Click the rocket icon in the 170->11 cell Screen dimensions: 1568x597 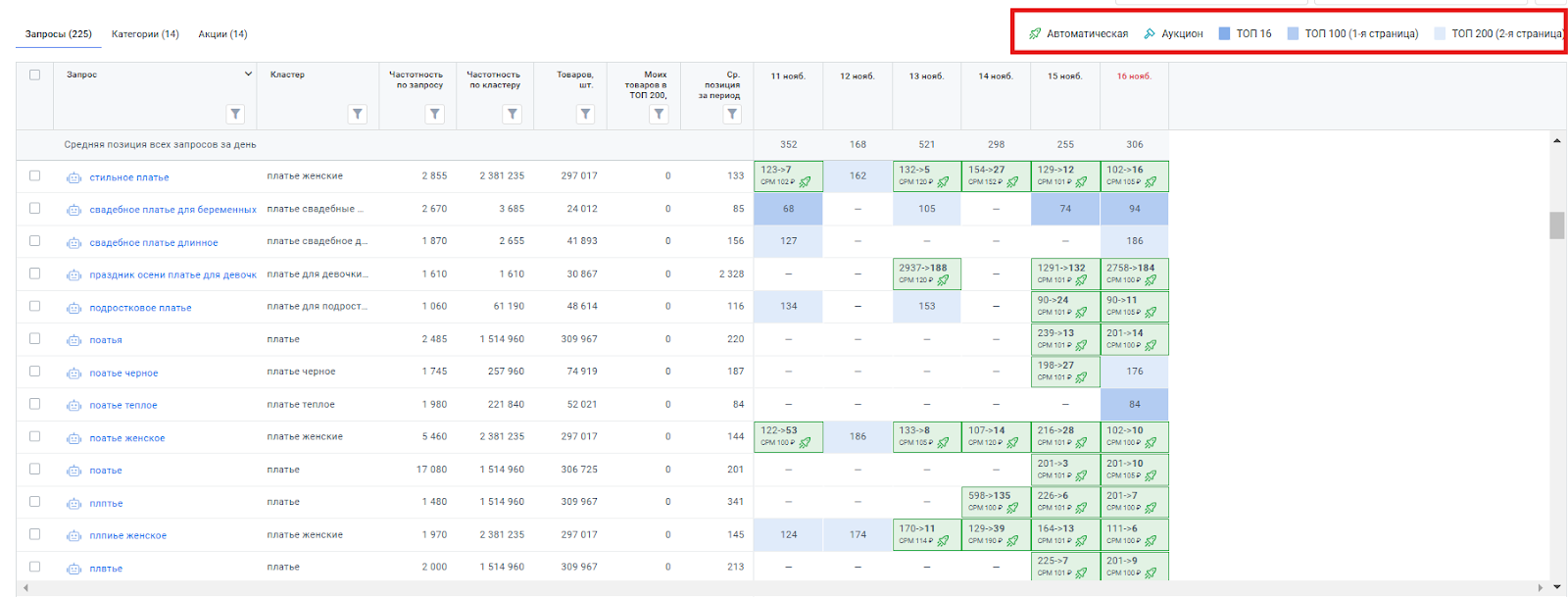943,541
